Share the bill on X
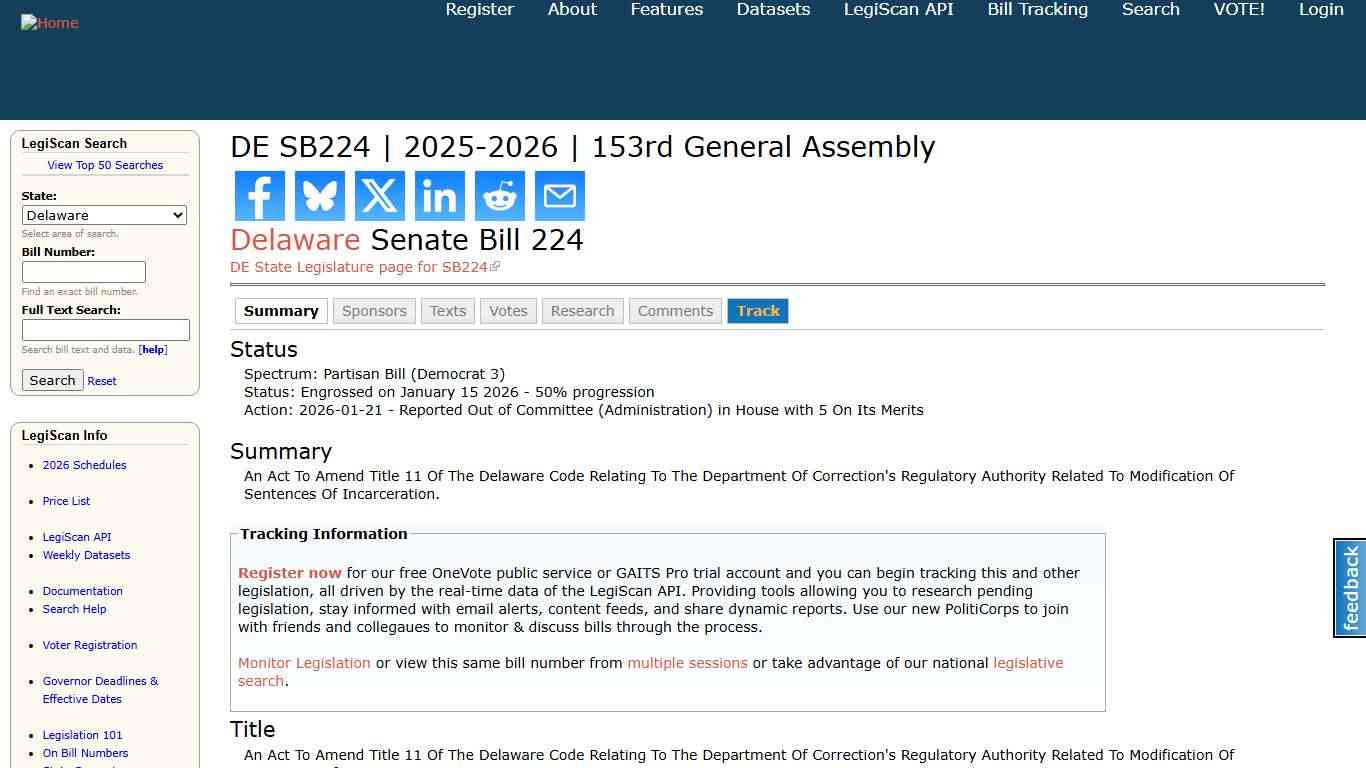Image resolution: width=1366 pixels, height=768 pixels. [x=379, y=196]
